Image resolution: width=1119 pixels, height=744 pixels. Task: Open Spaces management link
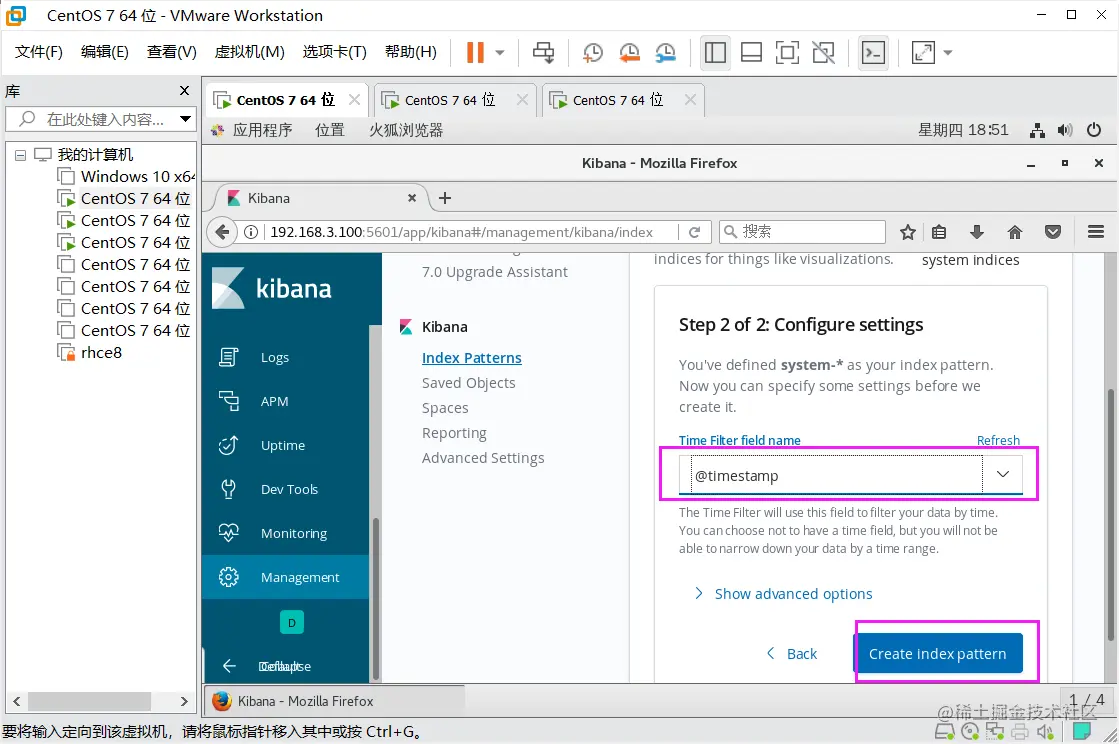click(445, 408)
